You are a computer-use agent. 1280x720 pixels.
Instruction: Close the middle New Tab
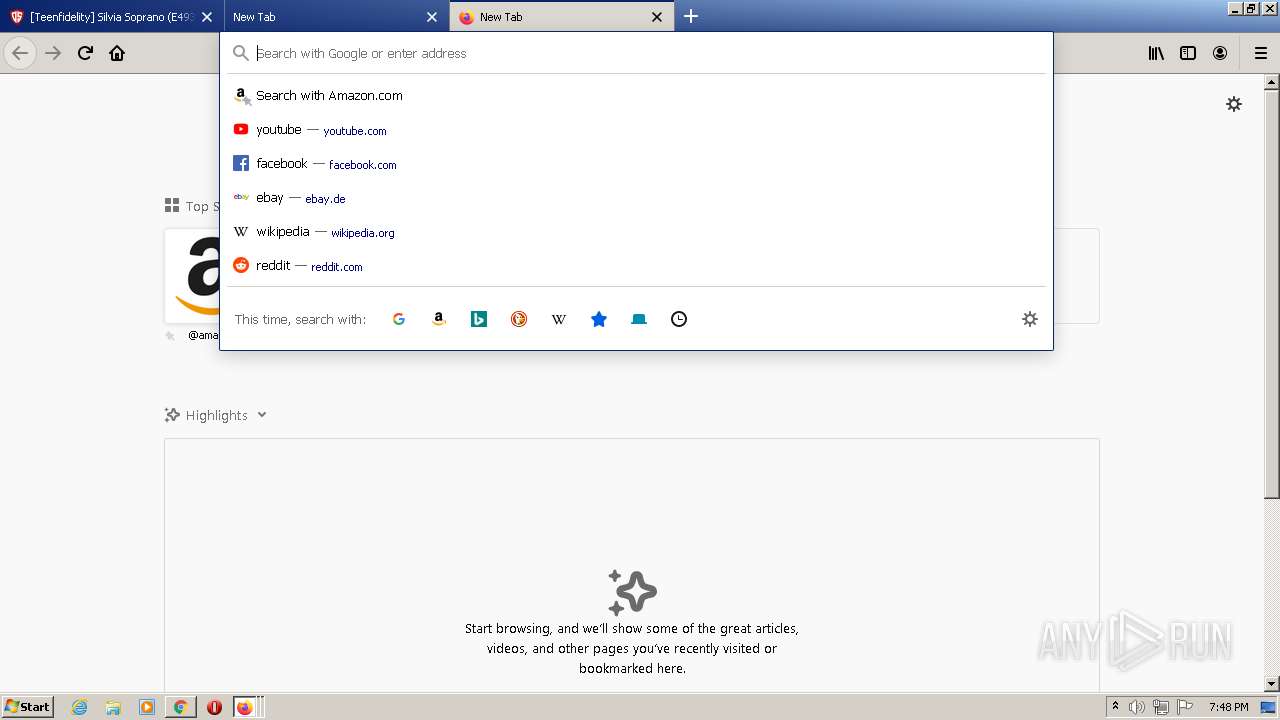click(x=432, y=17)
